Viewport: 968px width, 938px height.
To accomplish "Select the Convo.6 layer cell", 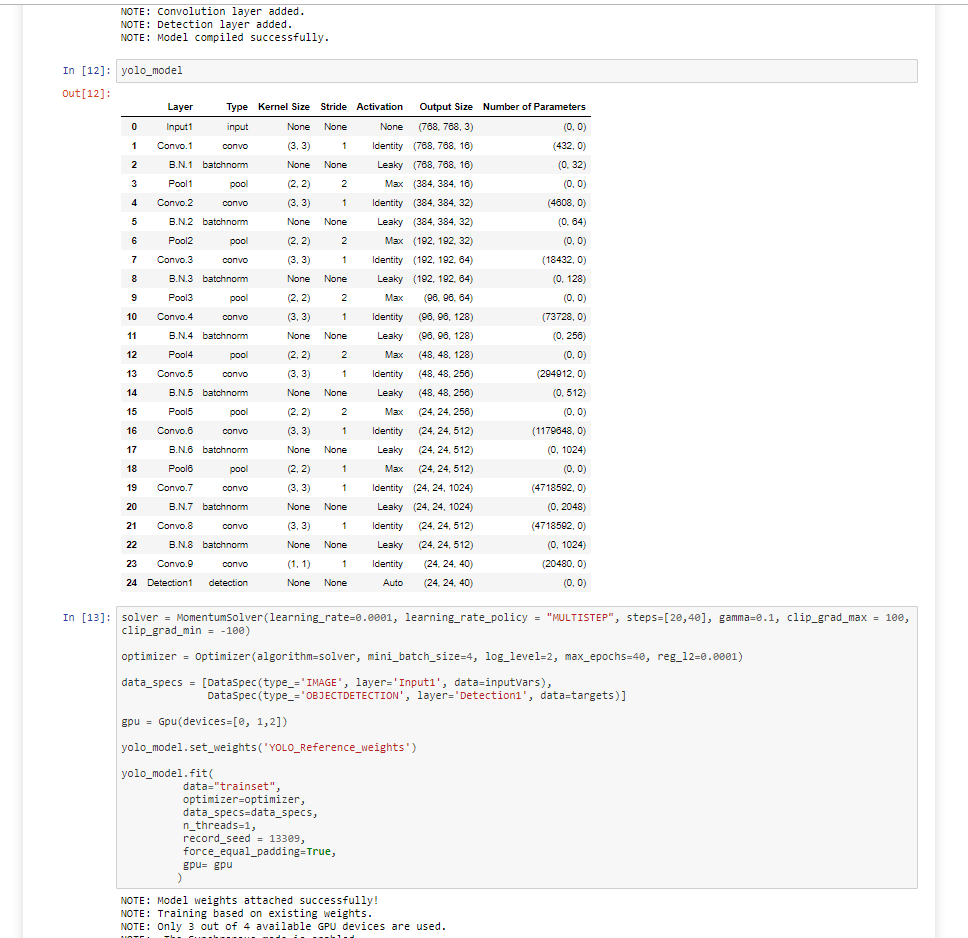I will [175, 431].
